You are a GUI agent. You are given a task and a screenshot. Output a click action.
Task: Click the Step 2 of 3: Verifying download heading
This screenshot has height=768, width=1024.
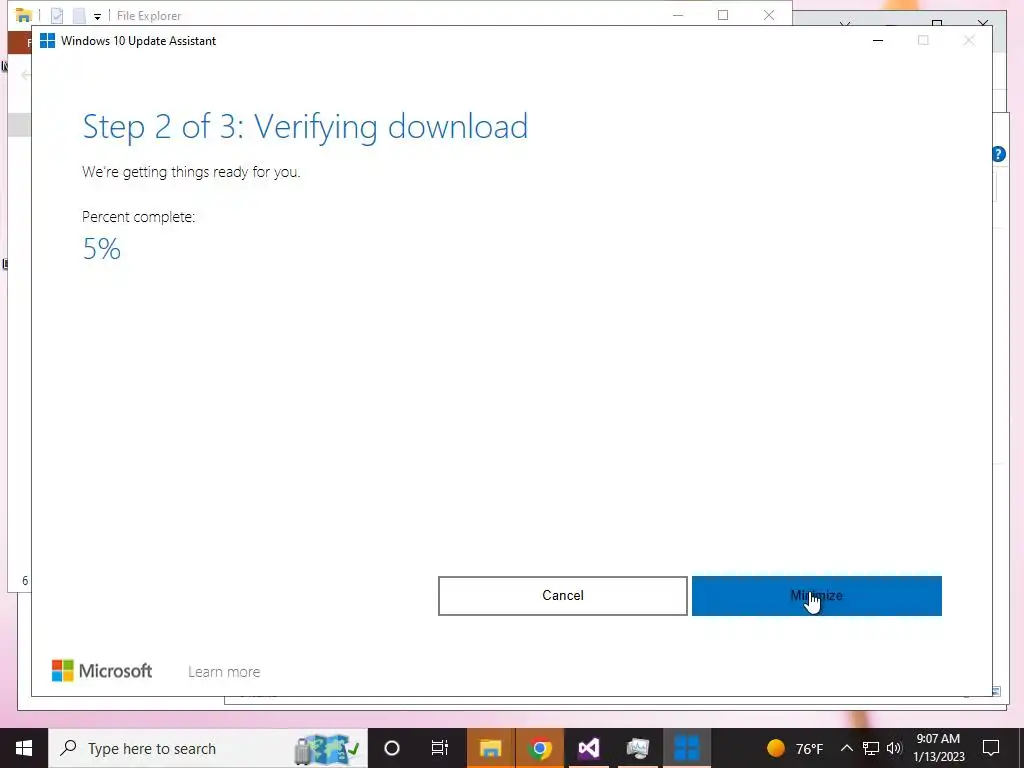click(305, 127)
